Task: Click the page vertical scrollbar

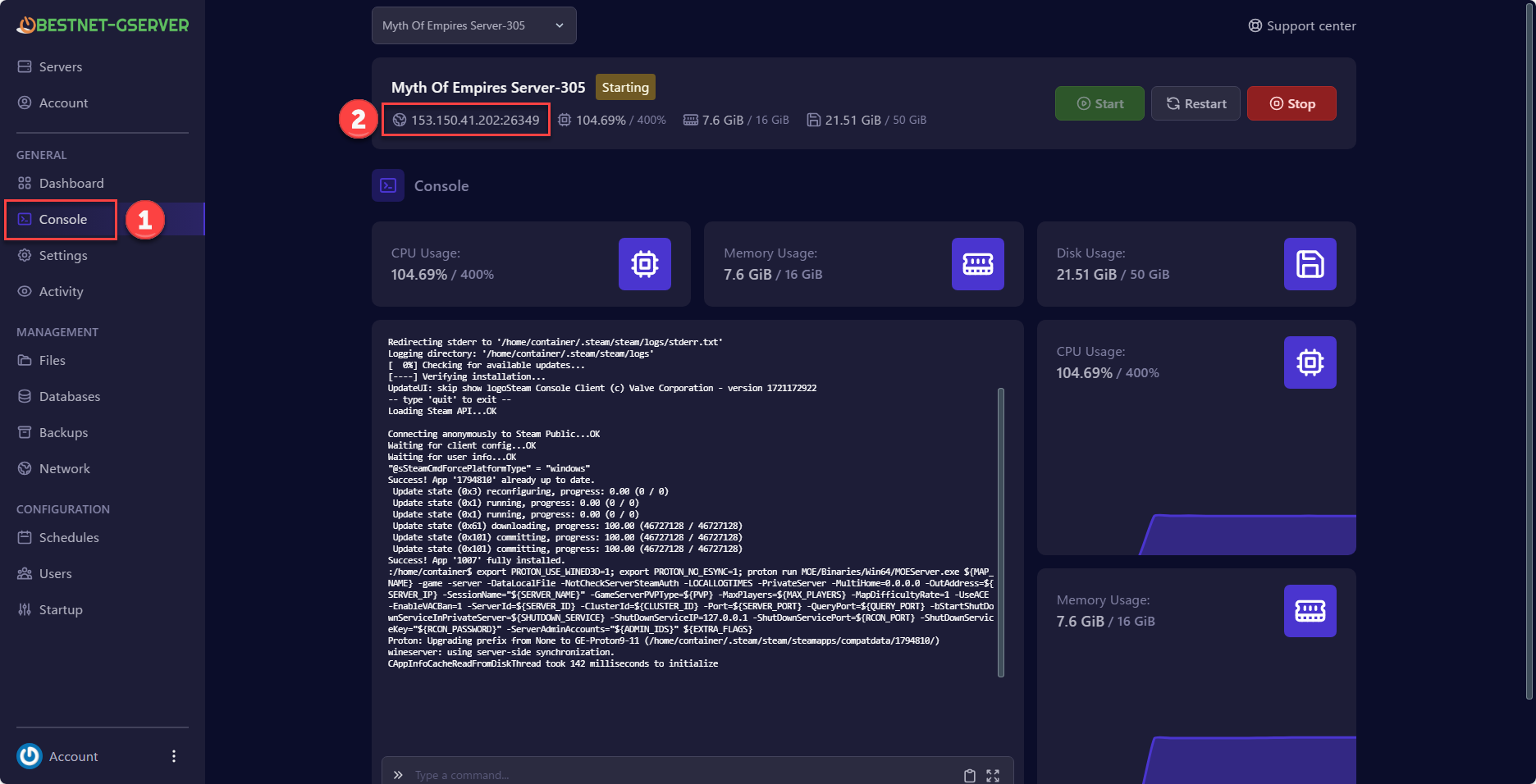Action: coord(1529,351)
